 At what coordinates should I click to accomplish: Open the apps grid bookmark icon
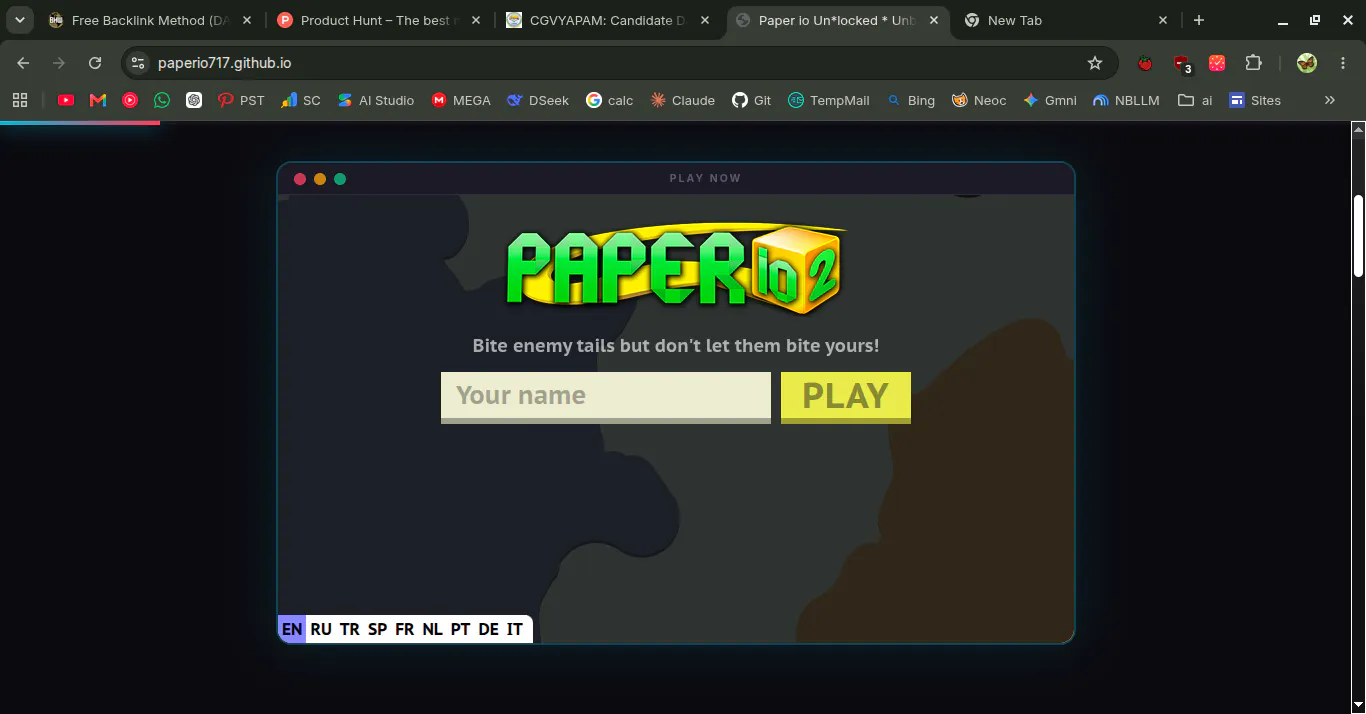pos(20,100)
